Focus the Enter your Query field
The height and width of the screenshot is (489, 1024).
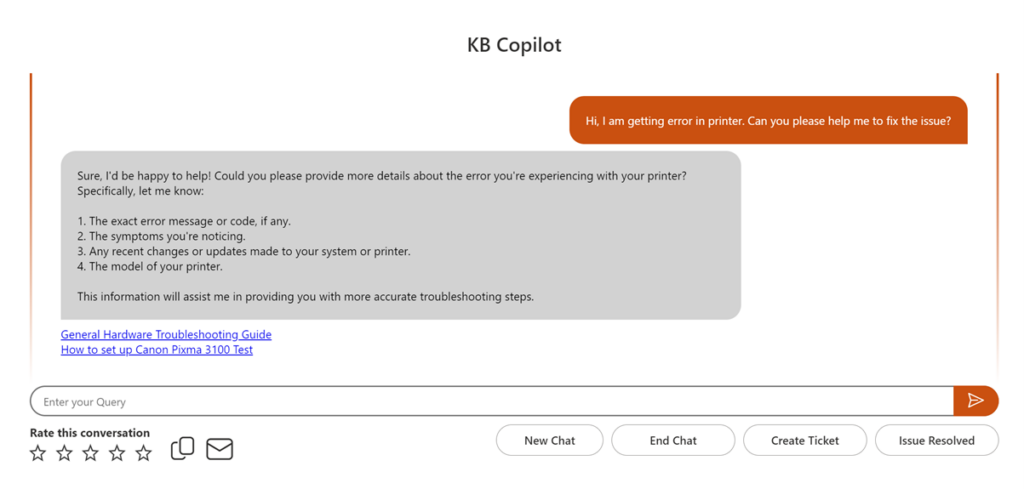[x=492, y=401]
